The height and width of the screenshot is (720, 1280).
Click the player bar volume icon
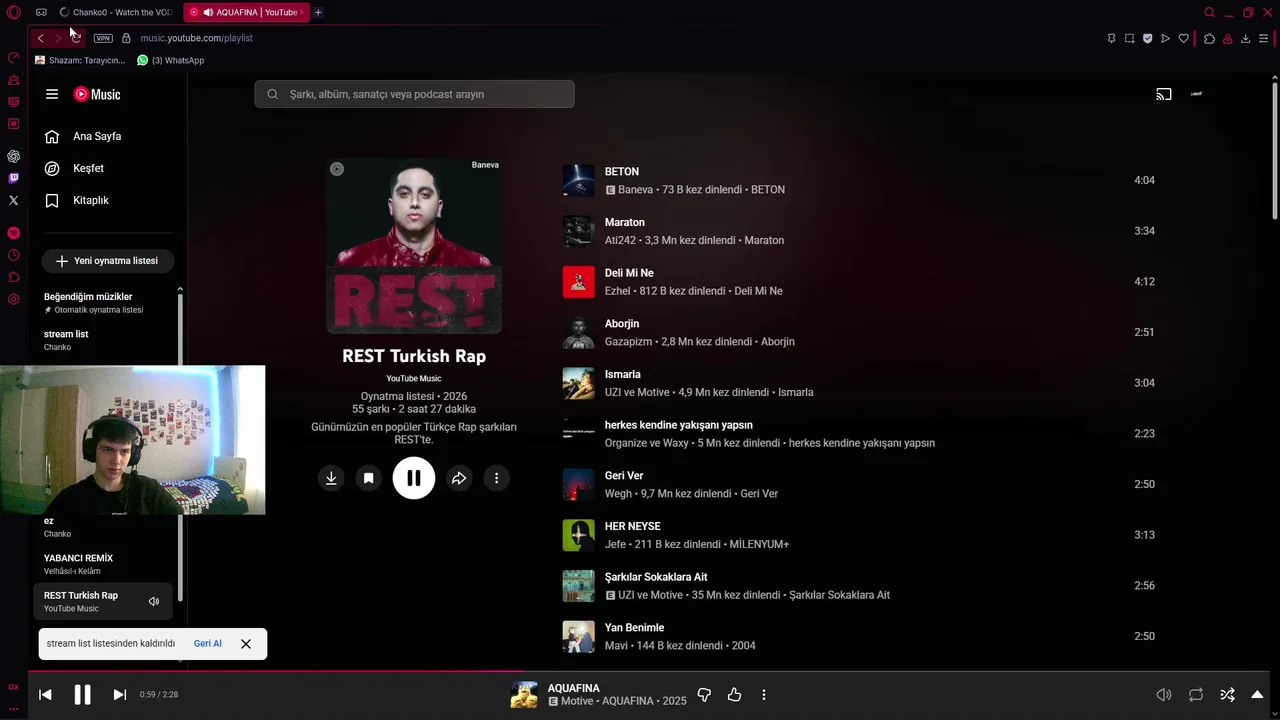click(x=1164, y=694)
